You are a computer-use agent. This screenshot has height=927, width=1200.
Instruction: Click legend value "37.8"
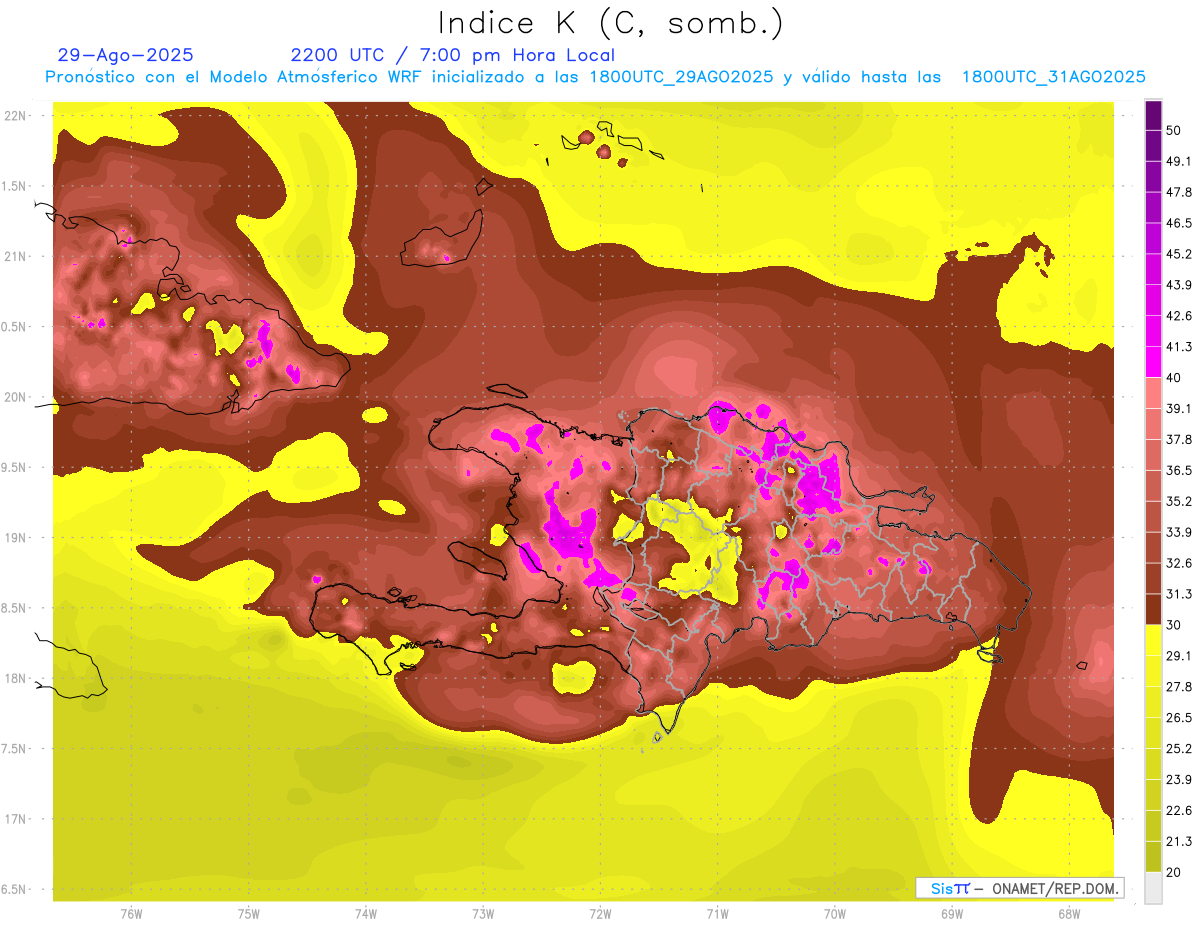point(1178,439)
